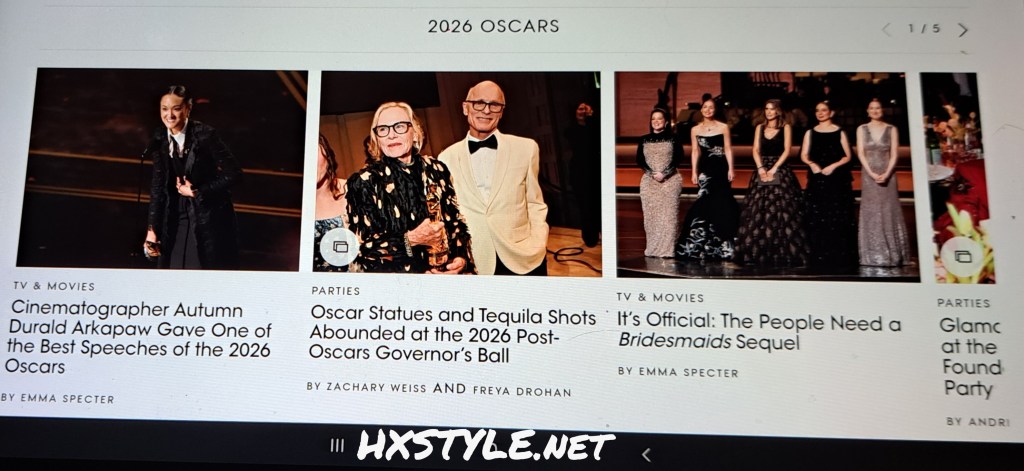Screen dimensions: 1024x471
Task: View author Zachary Weiss byline
Action: coord(376,387)
